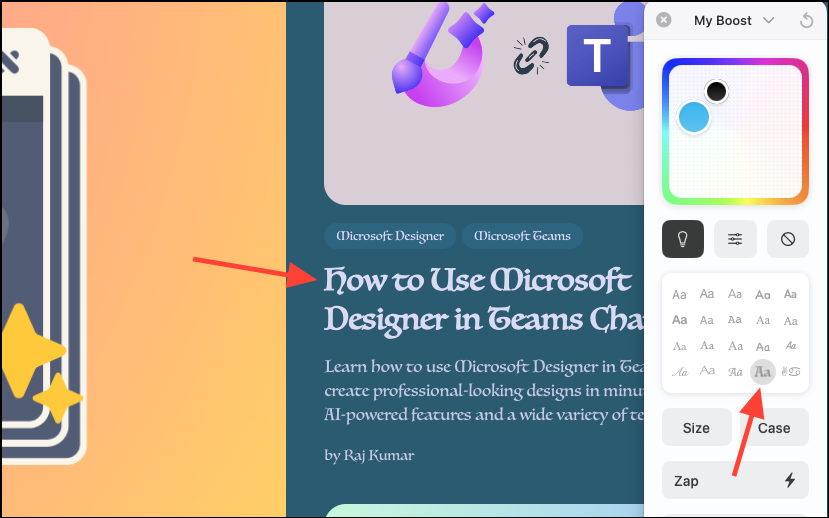Click the blue color handle in picker

click(x=694, y=117)
